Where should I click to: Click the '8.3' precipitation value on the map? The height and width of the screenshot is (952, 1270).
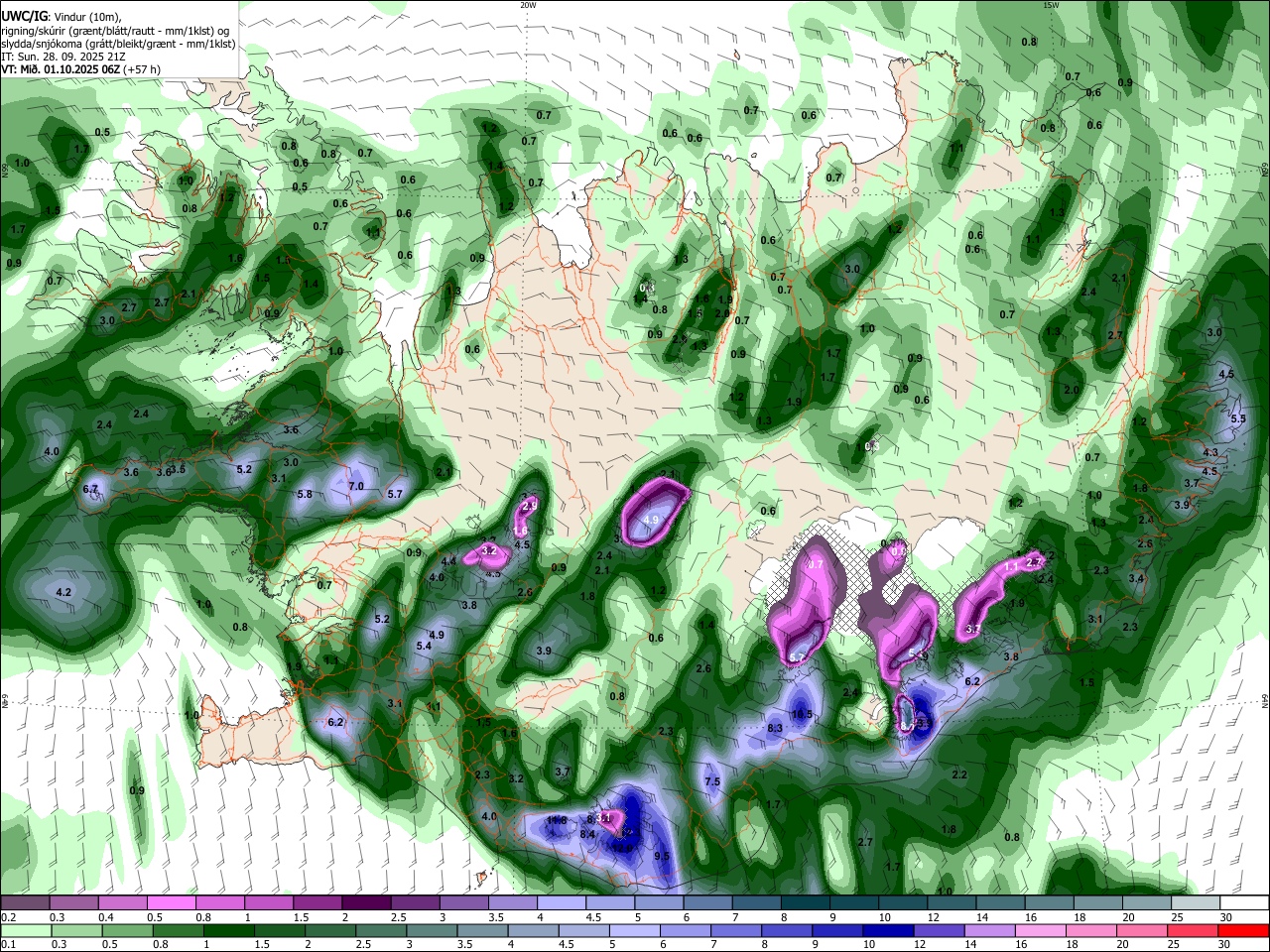776,728
